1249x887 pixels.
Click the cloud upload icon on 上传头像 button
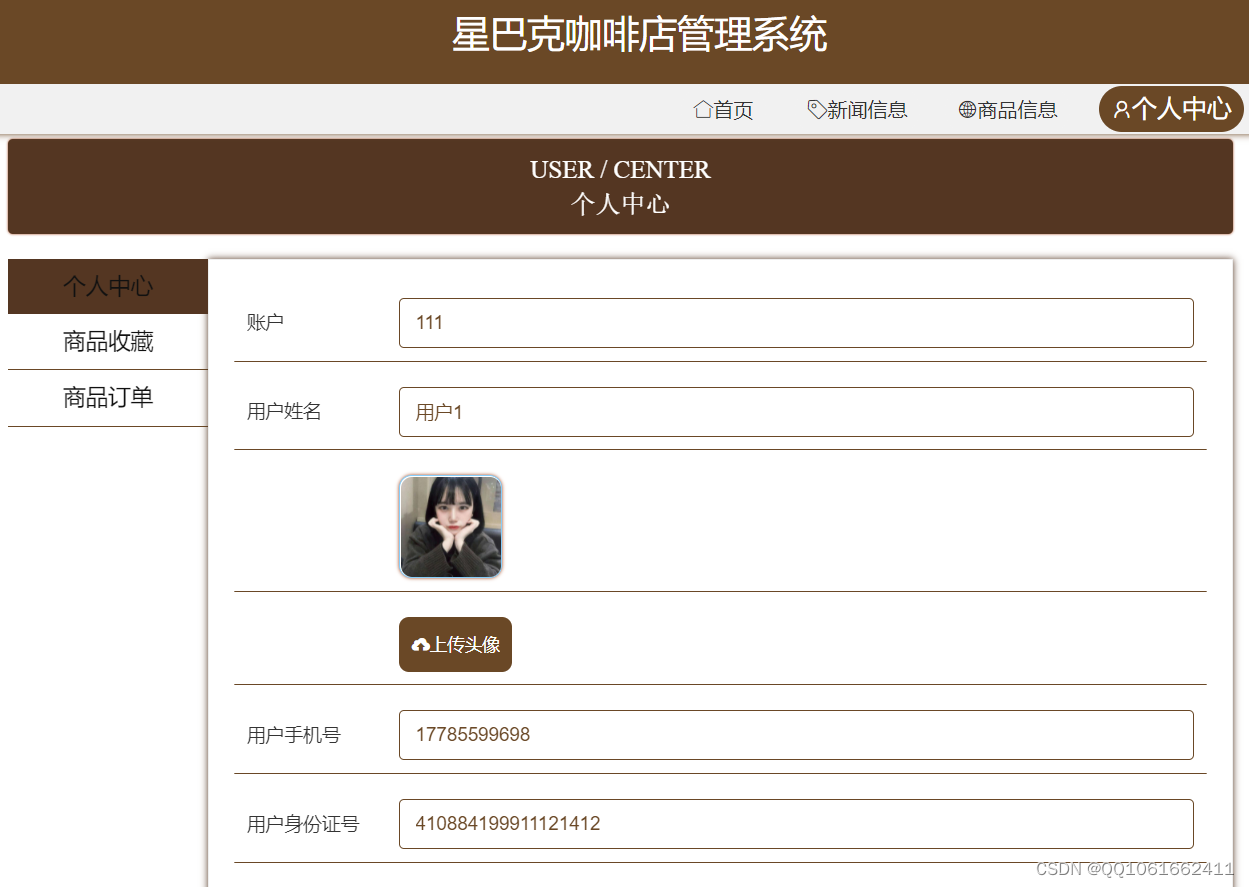coord(419,644)
